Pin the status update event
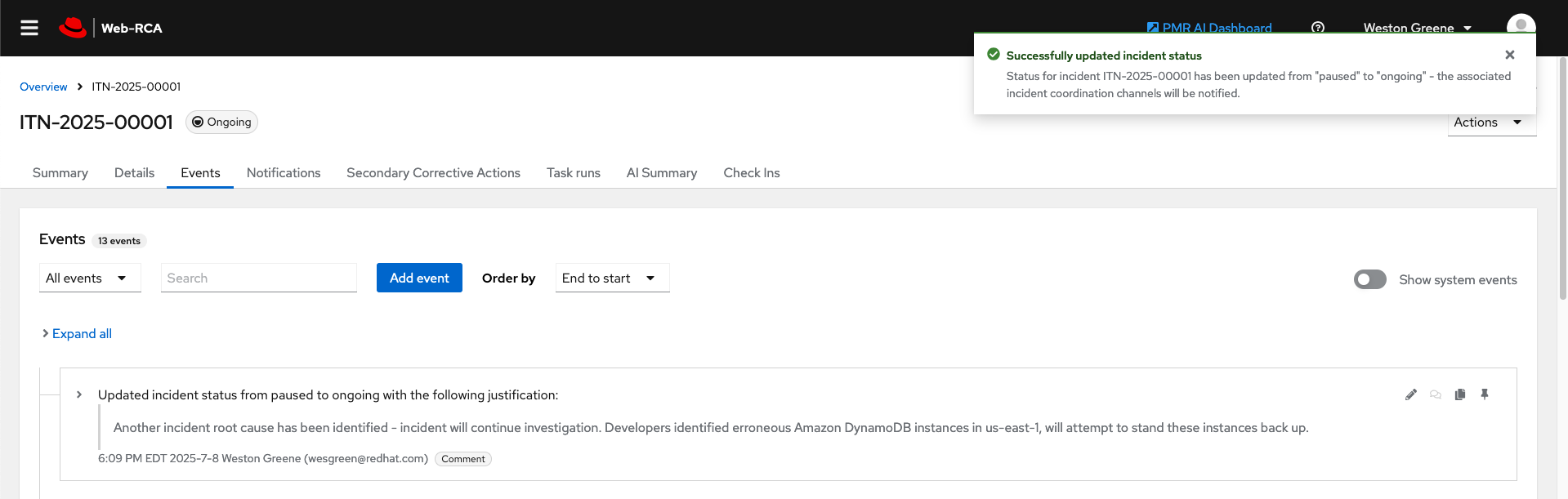 coord(1485,394)
